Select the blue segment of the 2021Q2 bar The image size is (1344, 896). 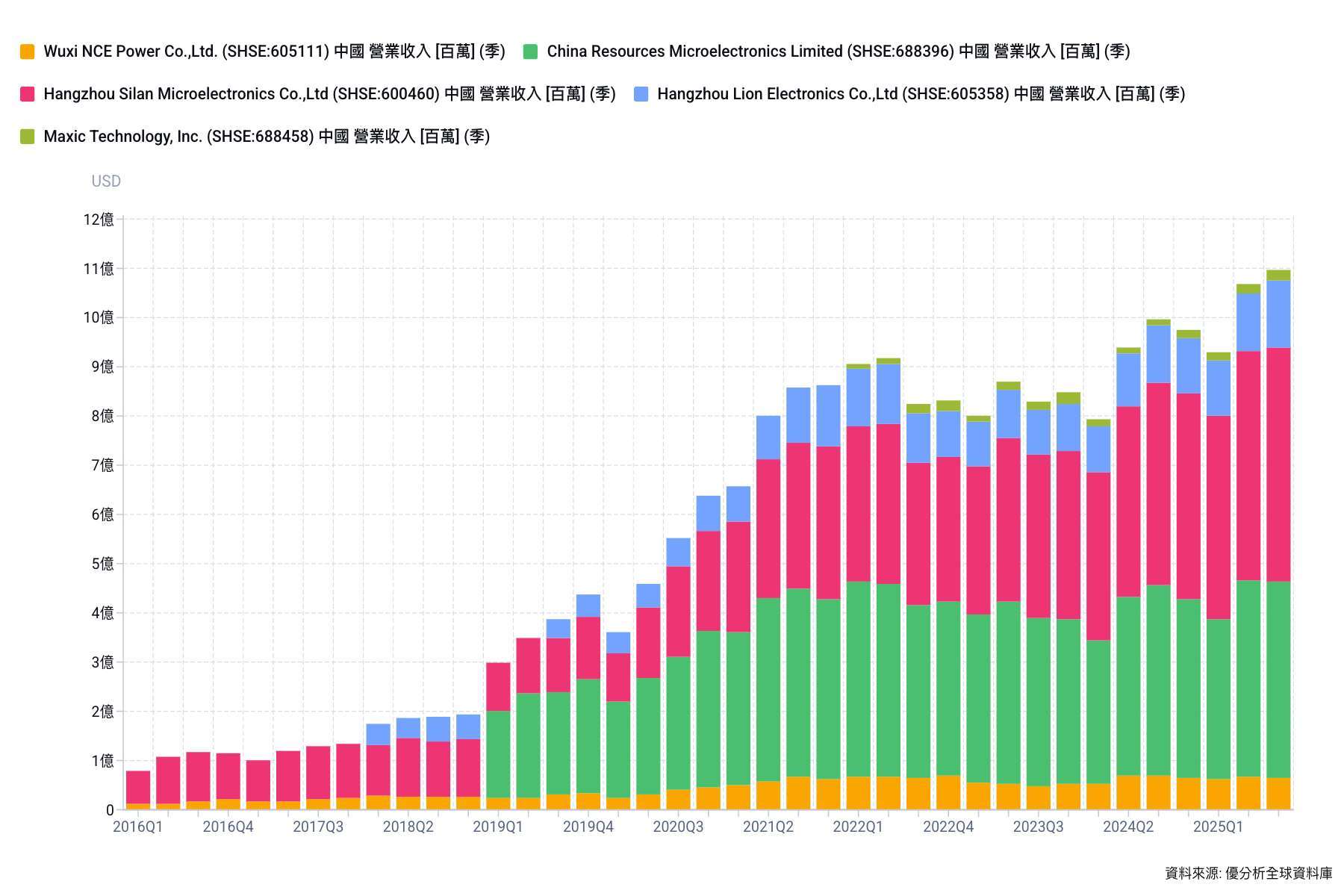point(768,438)
